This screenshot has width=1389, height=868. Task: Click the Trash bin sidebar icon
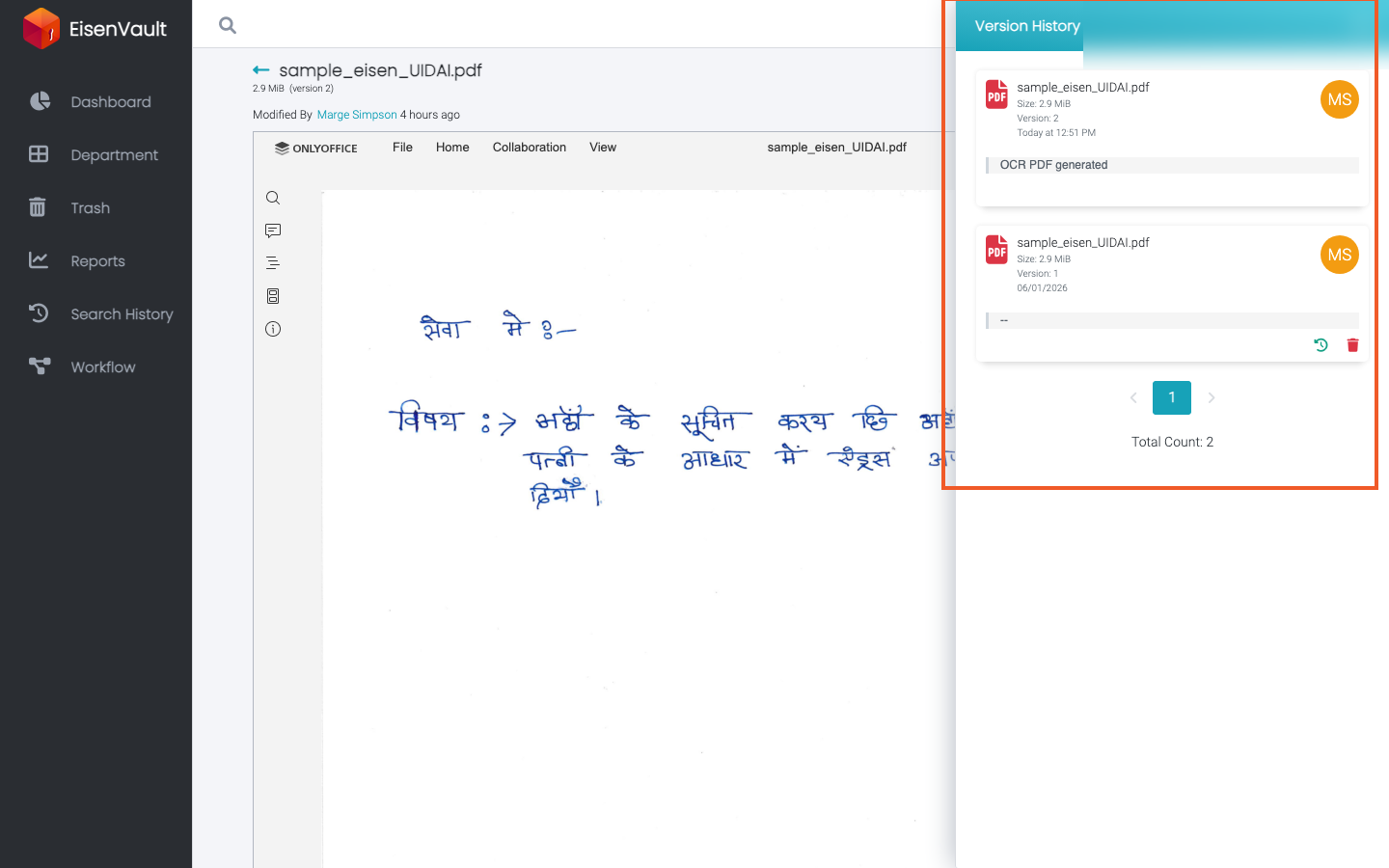[38, 207]
